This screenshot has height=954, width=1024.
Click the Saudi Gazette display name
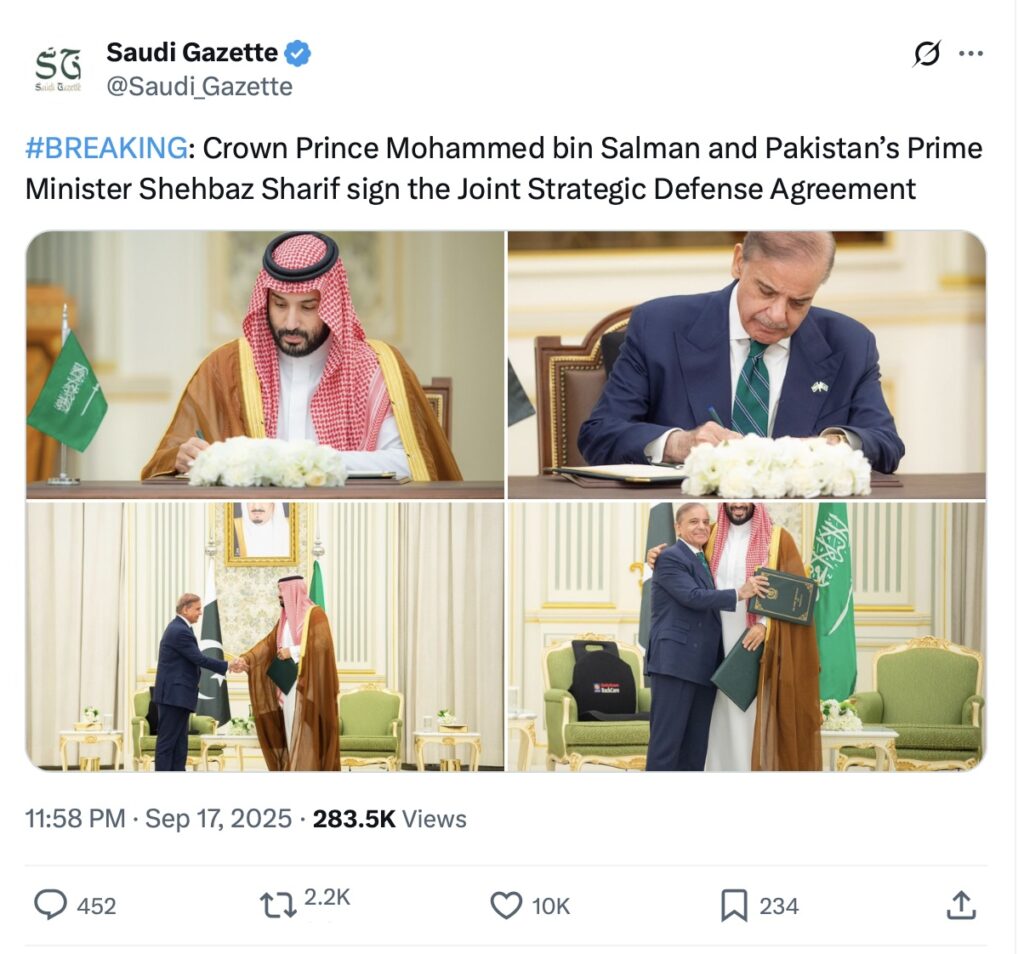[x=192, y=52]
